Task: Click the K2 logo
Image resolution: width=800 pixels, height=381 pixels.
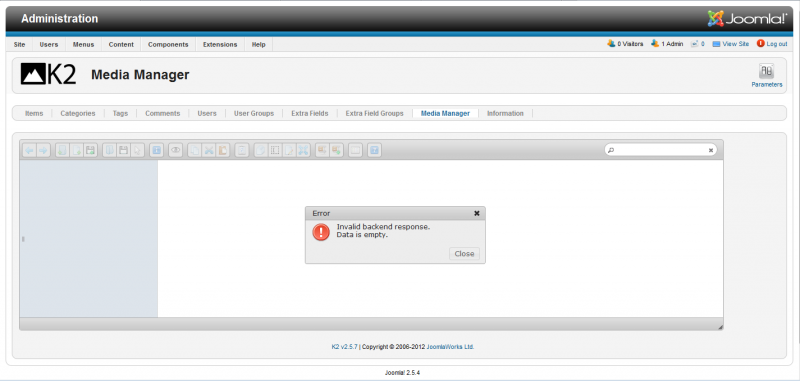Action: click(x=48, y=74)
